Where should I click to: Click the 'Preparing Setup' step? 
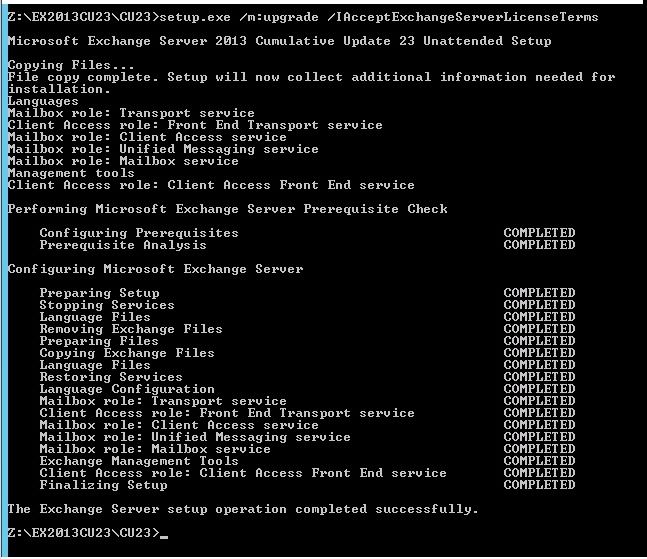99,293
